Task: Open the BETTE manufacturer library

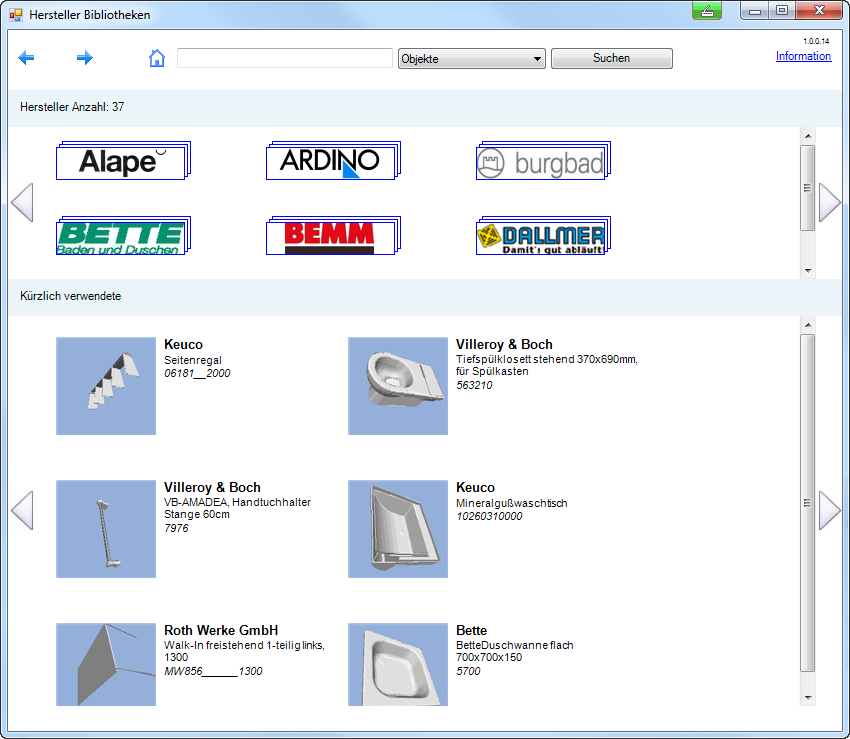Action: point(123,236)
